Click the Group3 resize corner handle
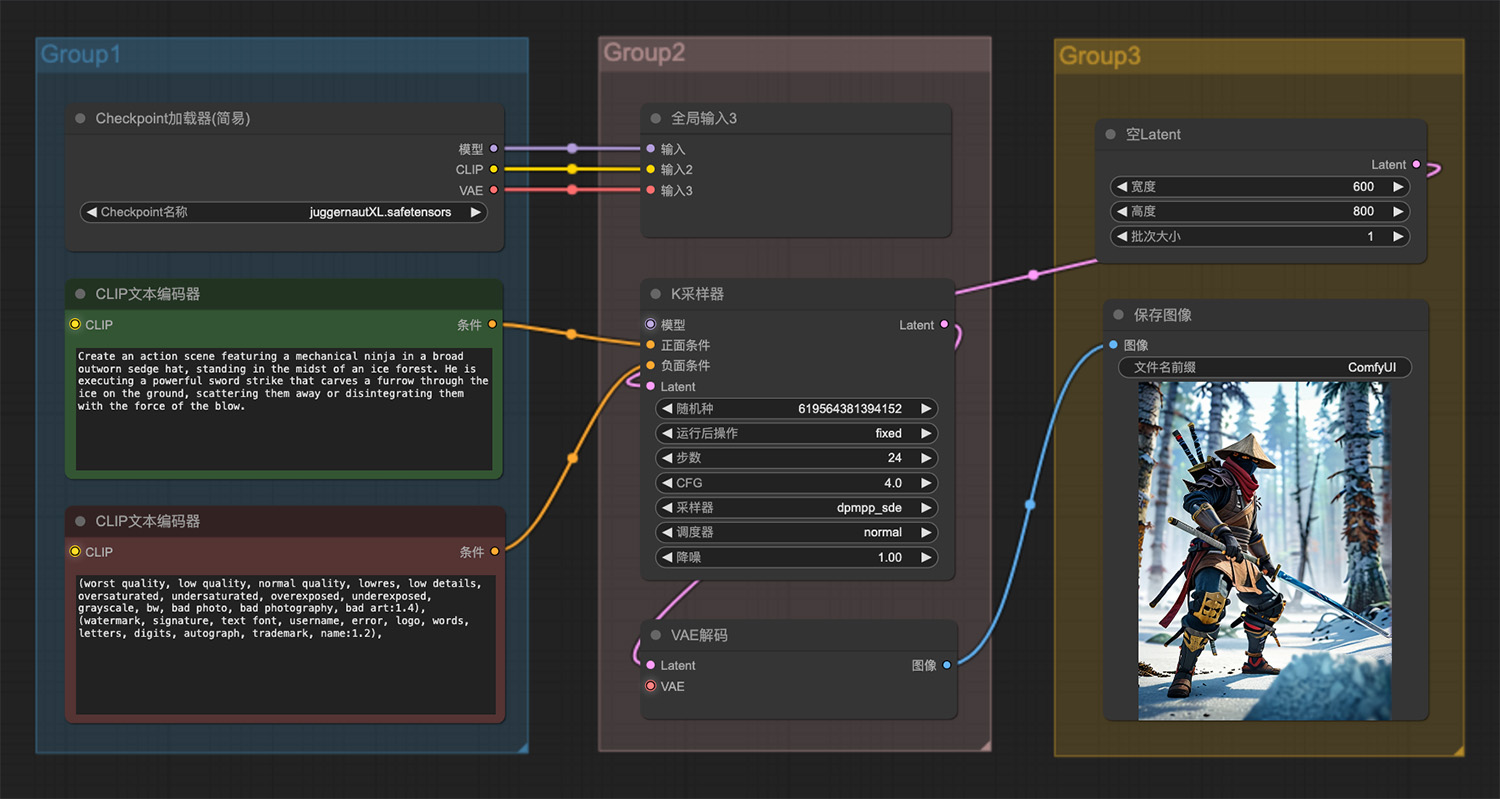 point(1457,749)
